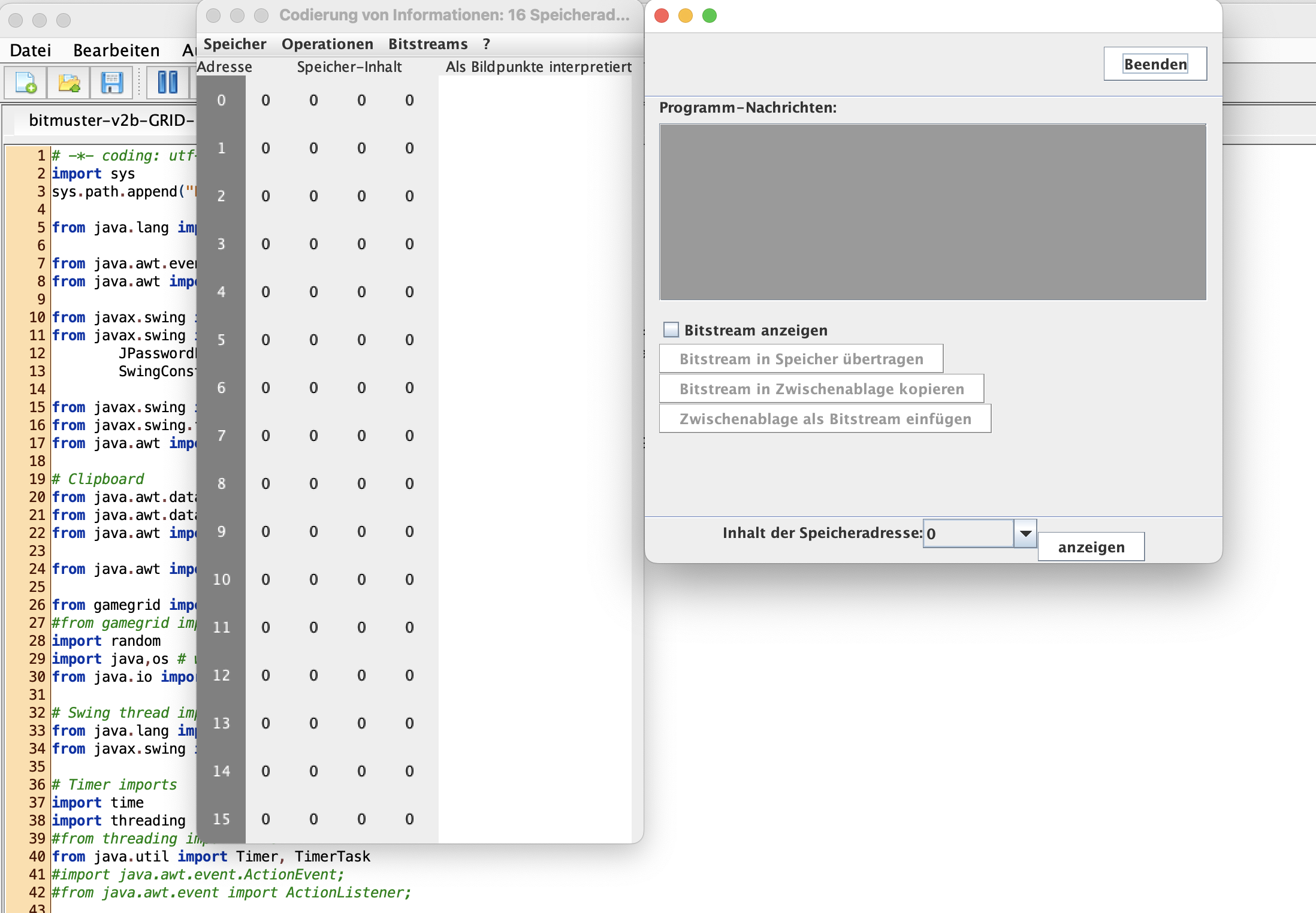Click Bitstream in Speicher übertragen button
1316x913 pixels.
(x=801, y=359)
